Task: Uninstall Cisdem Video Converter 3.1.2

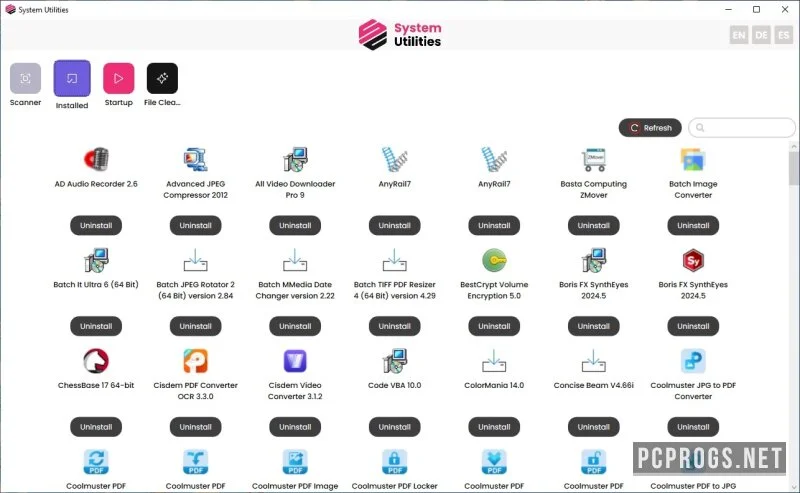Action: tap(295, 427)
